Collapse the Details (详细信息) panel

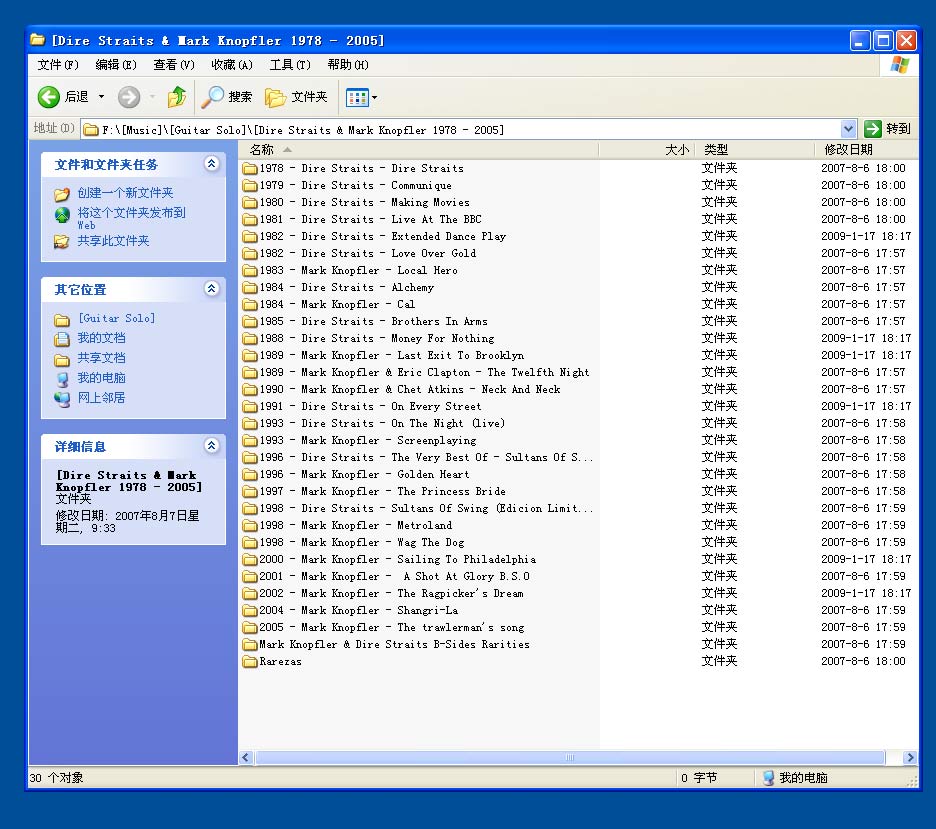click(x=211, y=445)
